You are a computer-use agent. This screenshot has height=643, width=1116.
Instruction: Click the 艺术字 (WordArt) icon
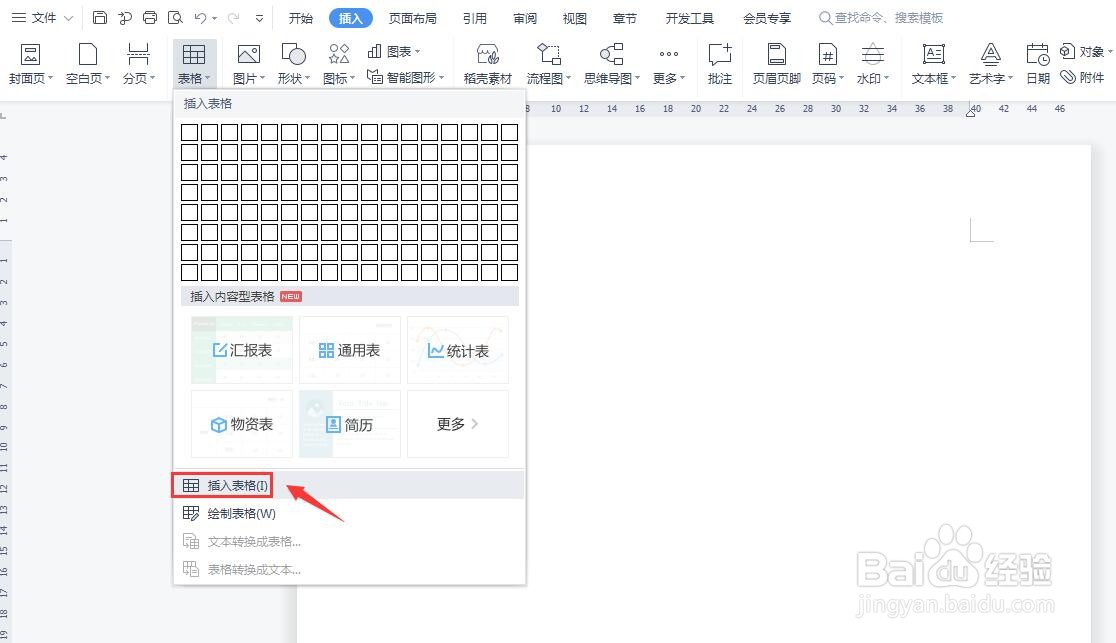[x=988, y=60]
